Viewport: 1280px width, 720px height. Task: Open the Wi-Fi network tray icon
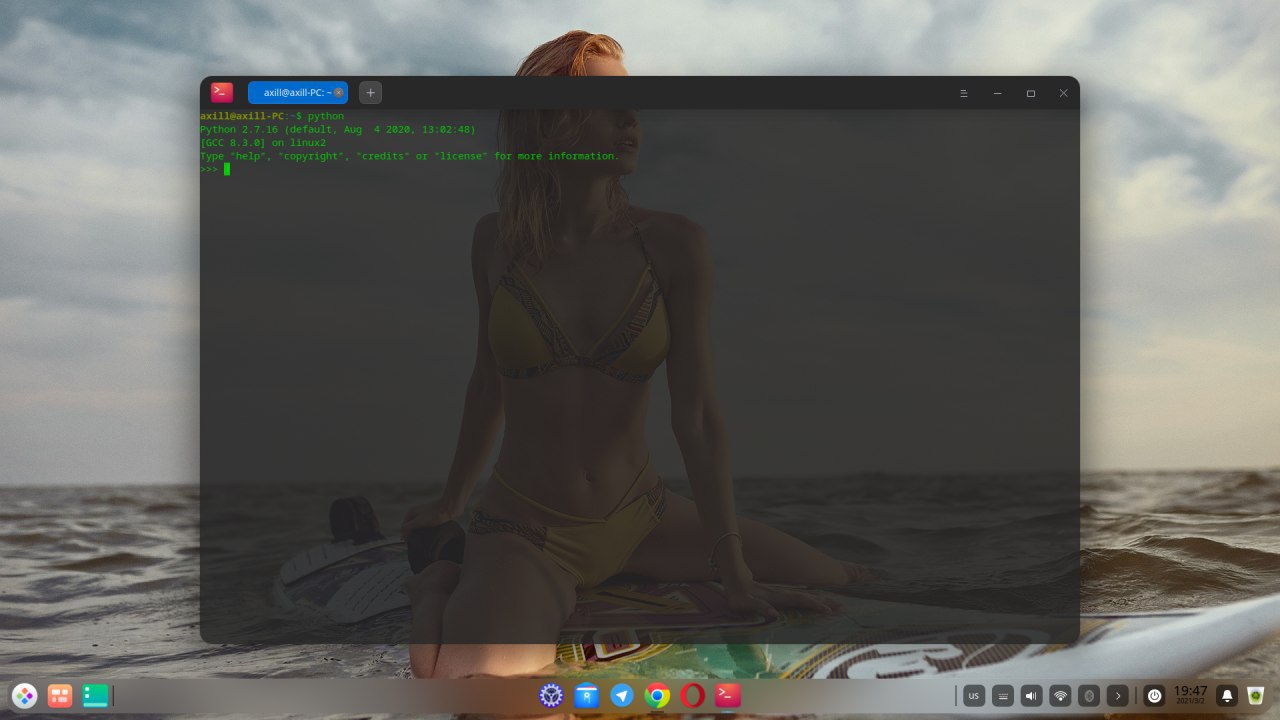[1061, 696]
